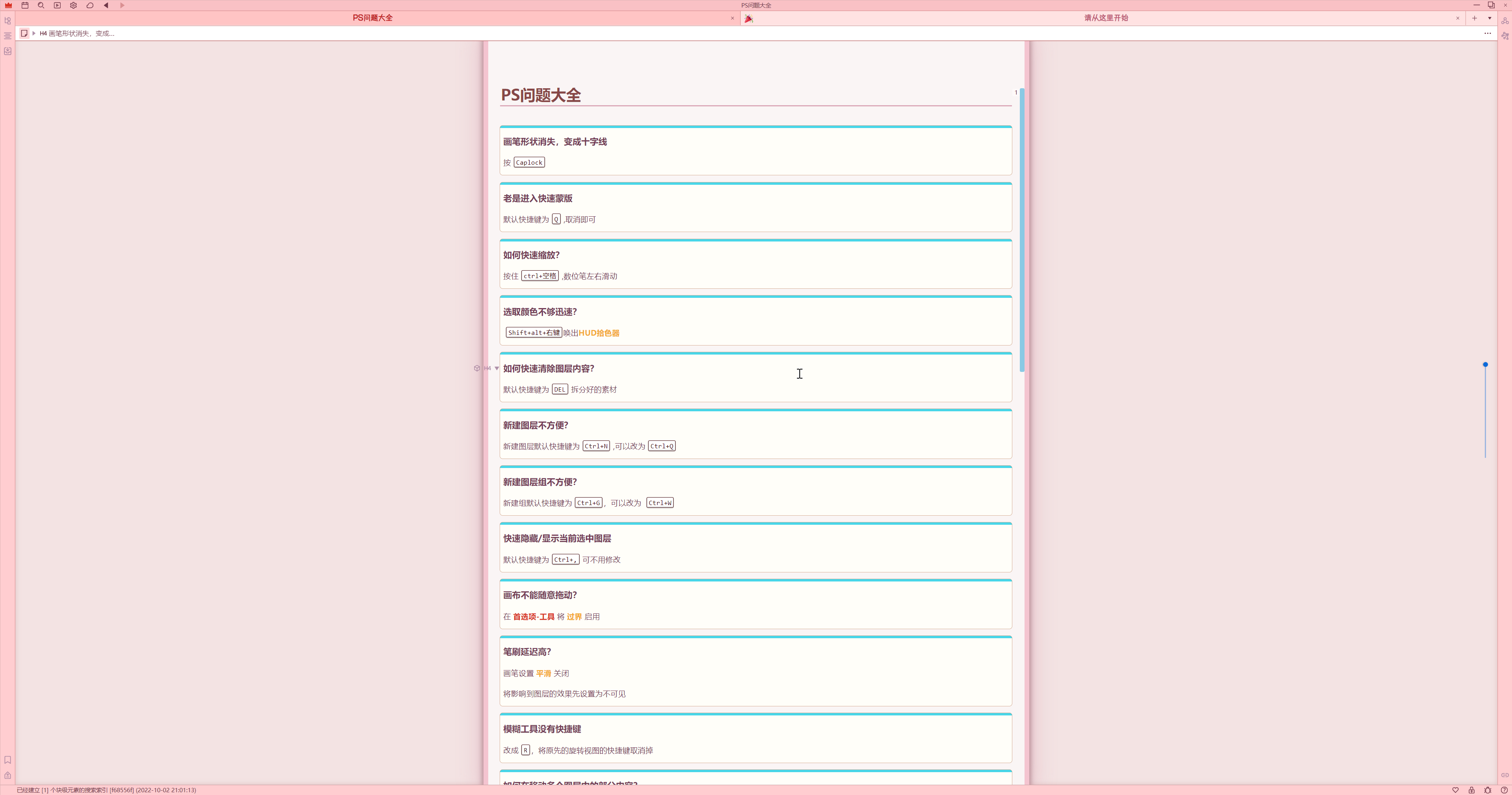Viewport: 1512px width, 795px height.
Task: Open the document more-options ellipsis menu
Action: 1487,33
